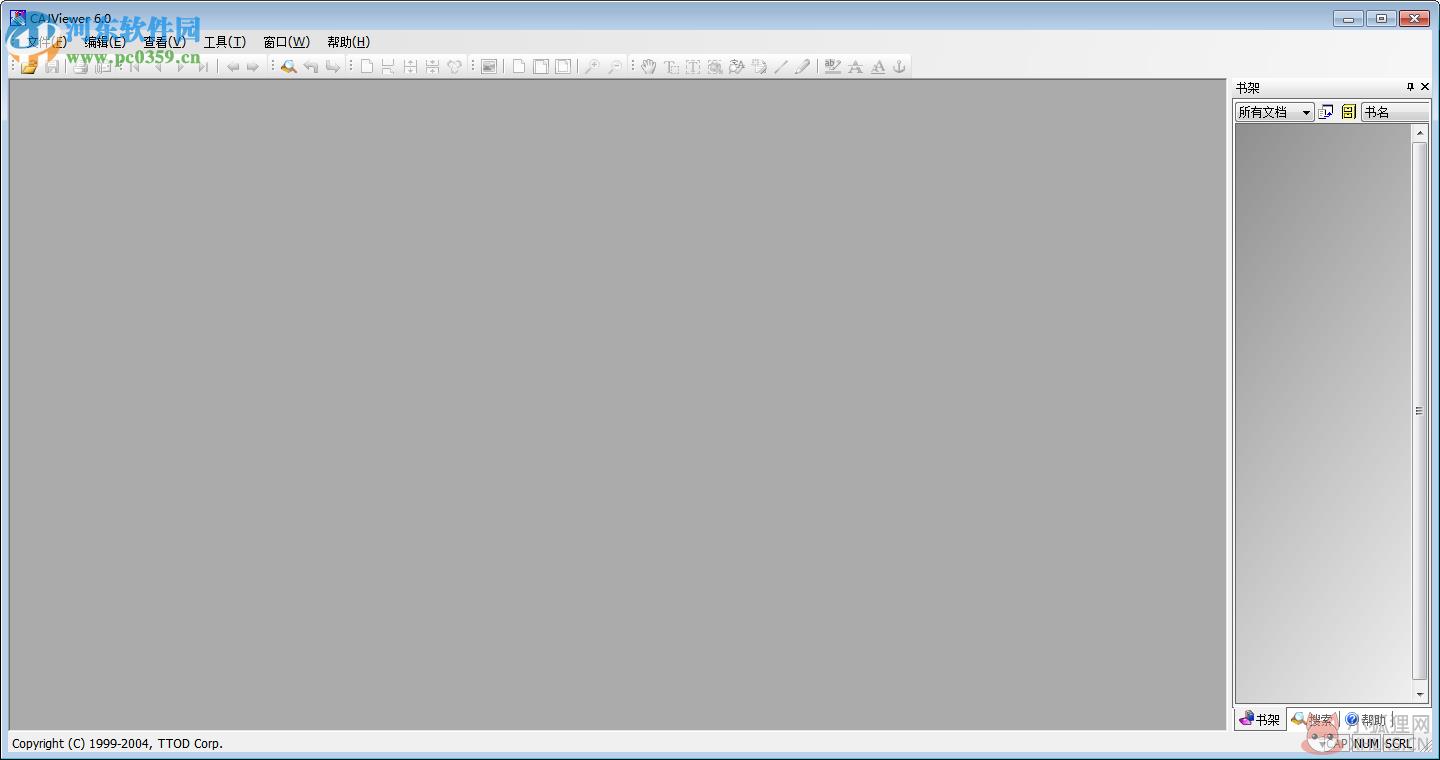Image resolution: width=1440 pixels, height=760 pixels.
Task: Click the bookshelf scrollbar down arrow
Action: [1420, 694]
